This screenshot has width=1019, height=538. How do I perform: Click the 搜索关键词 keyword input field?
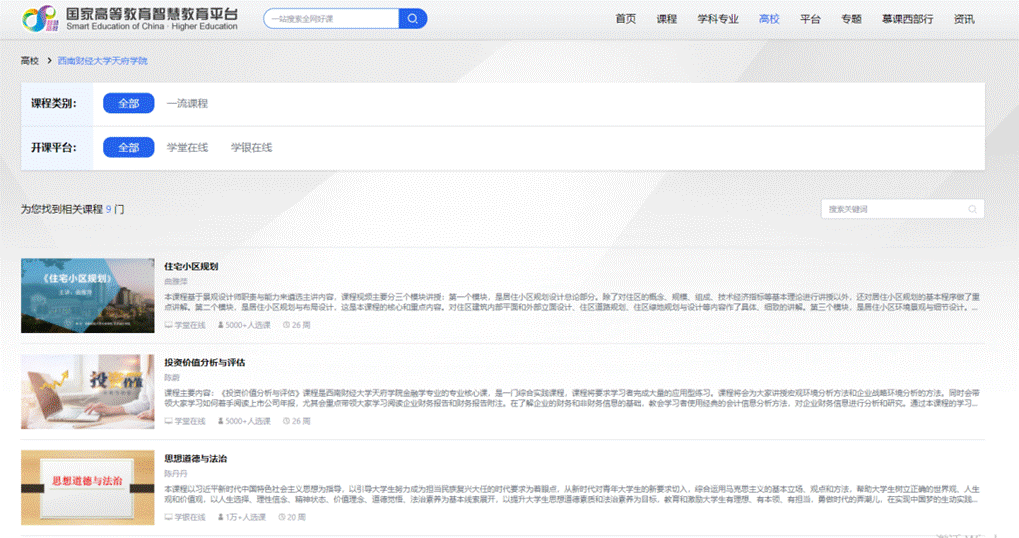point(890,209)
